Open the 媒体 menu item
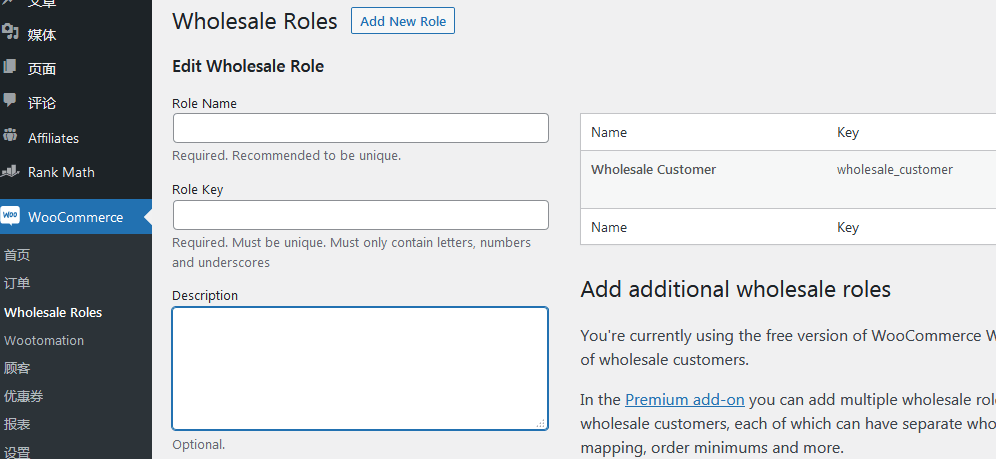 pyautogui.click(x=42, y=35)
